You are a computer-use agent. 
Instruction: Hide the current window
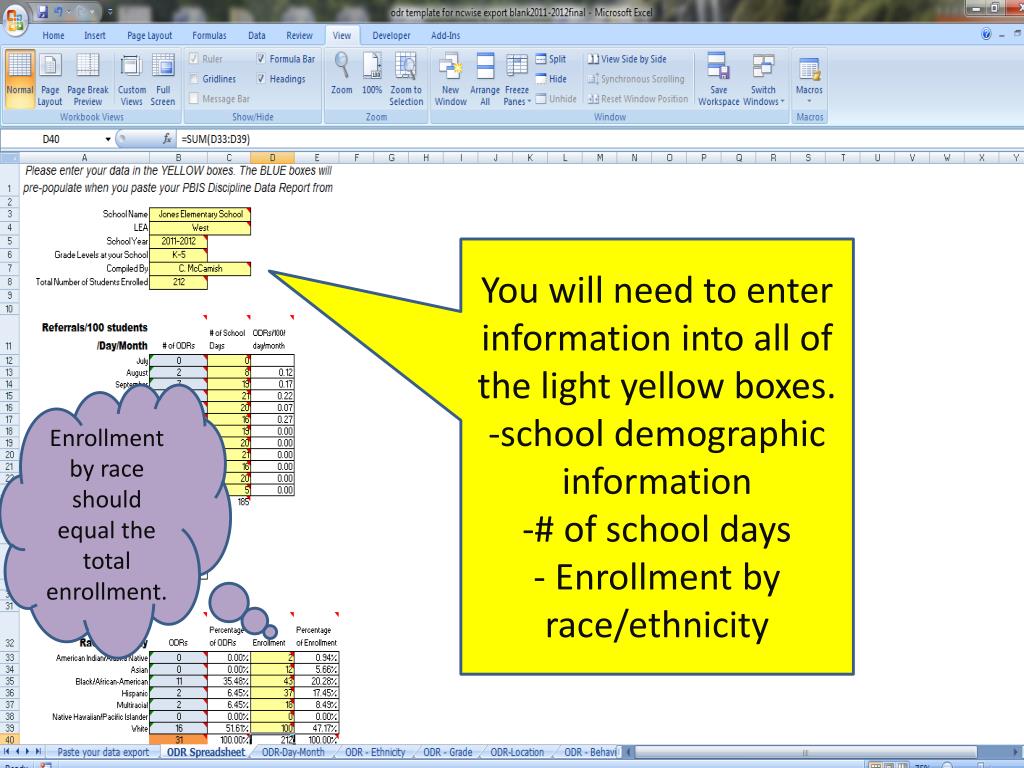pyautogui.click(x=551, y=79)
